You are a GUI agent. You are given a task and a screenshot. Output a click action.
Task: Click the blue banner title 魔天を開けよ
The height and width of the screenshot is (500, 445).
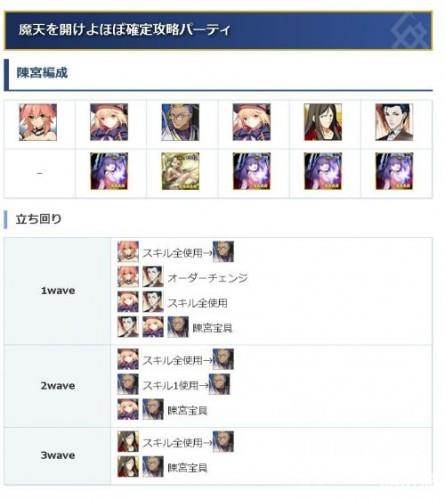pyautogui.click(x=124, y=30)
